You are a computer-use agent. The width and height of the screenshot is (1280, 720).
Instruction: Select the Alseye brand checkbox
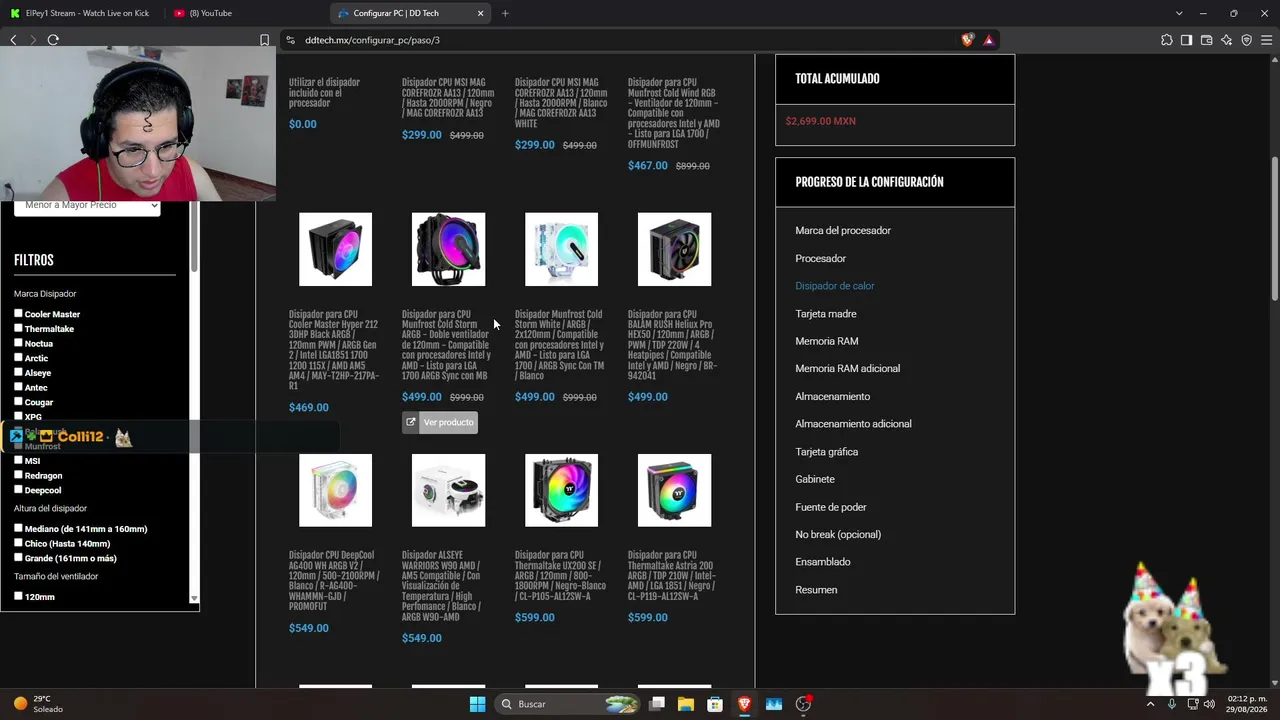[x=18, y=372]
